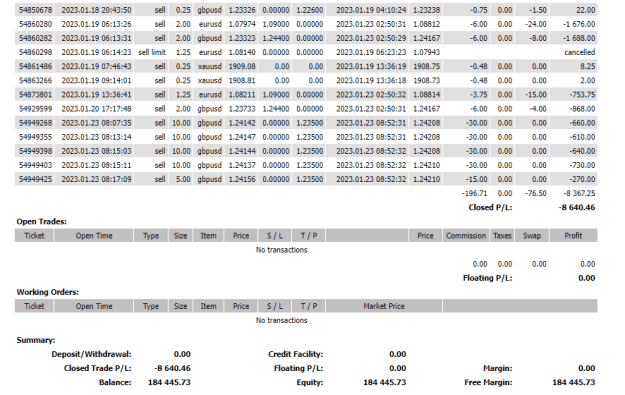Click Free Margin value 184 445.73

click(x=574, y=382)
